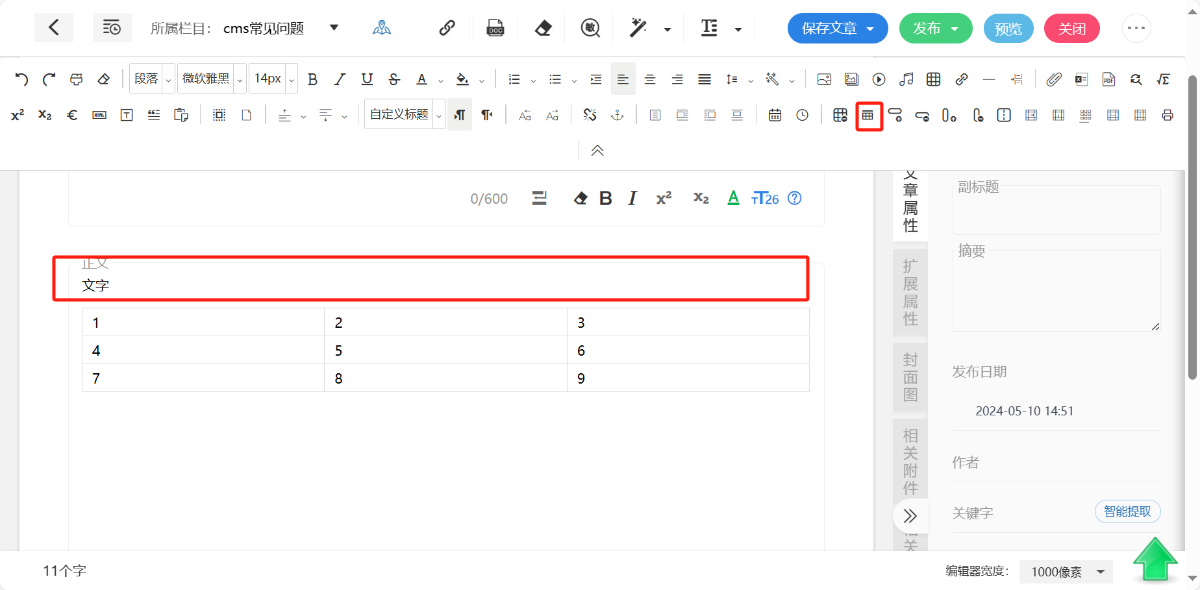Click the 保存文章 button

click(x=838, y=28)
